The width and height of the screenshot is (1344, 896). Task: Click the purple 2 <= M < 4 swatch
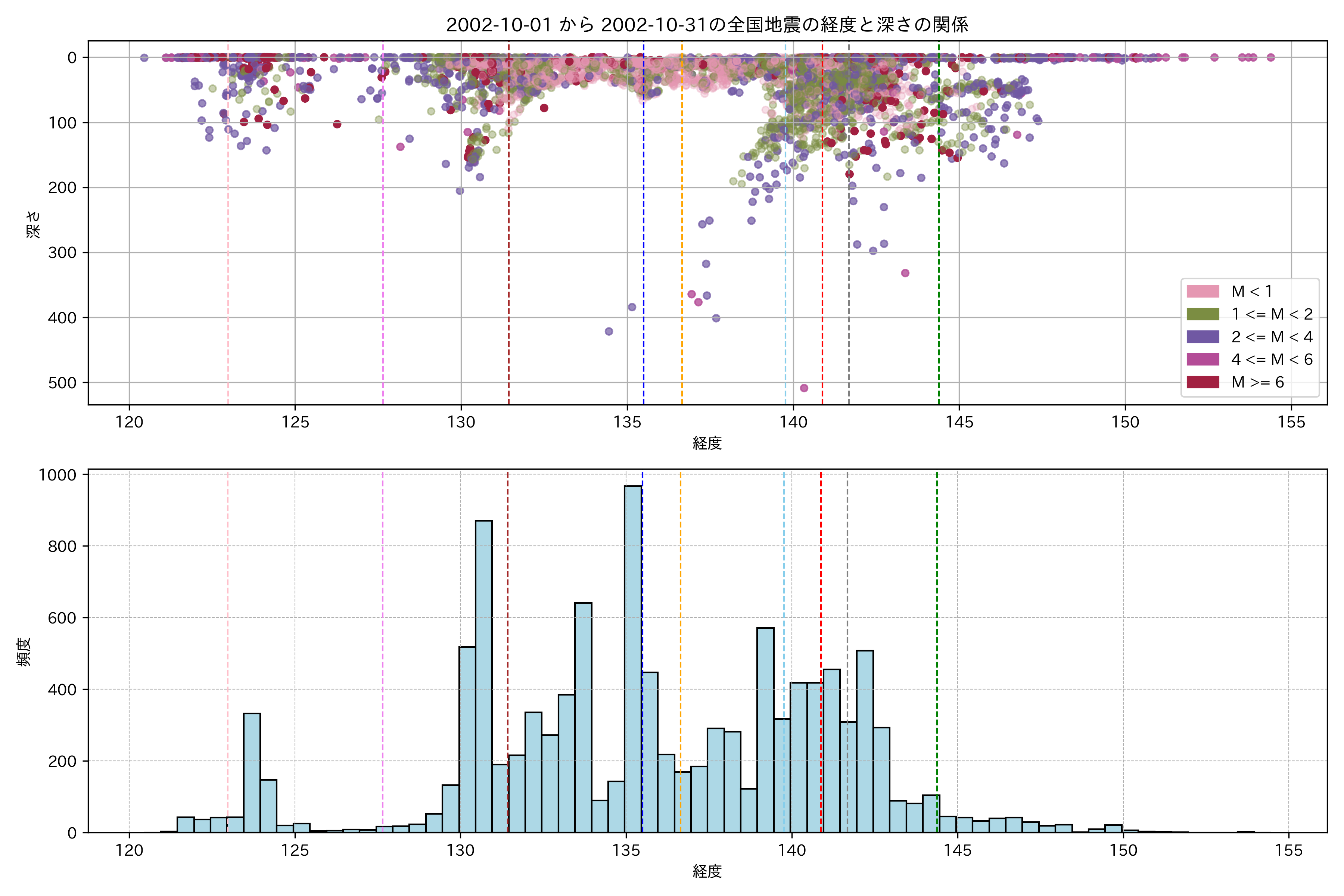coord(1202,337)
